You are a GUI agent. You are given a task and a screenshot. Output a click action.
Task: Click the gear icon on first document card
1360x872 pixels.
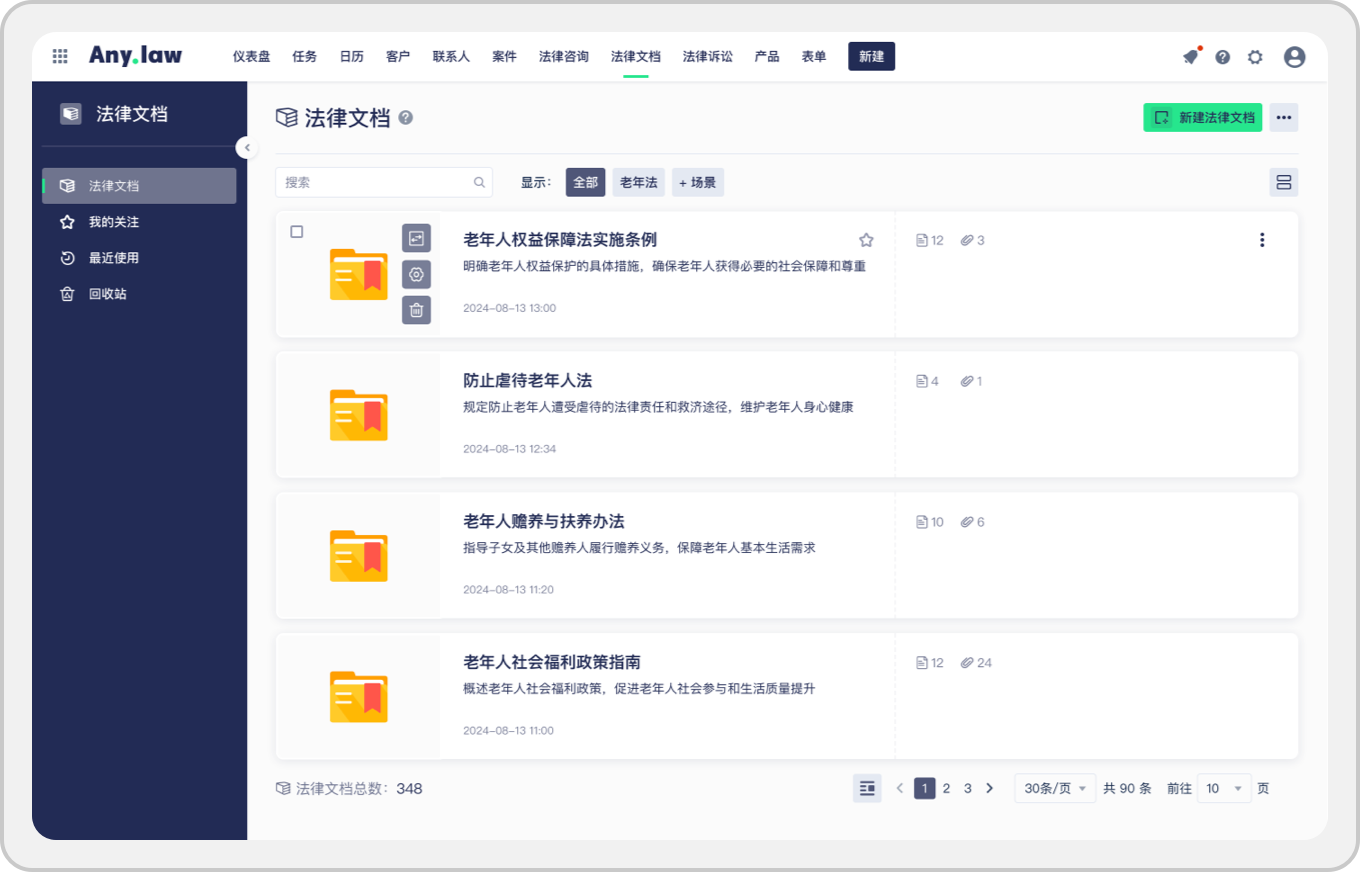pyautogui.click(x=416, y=274)
